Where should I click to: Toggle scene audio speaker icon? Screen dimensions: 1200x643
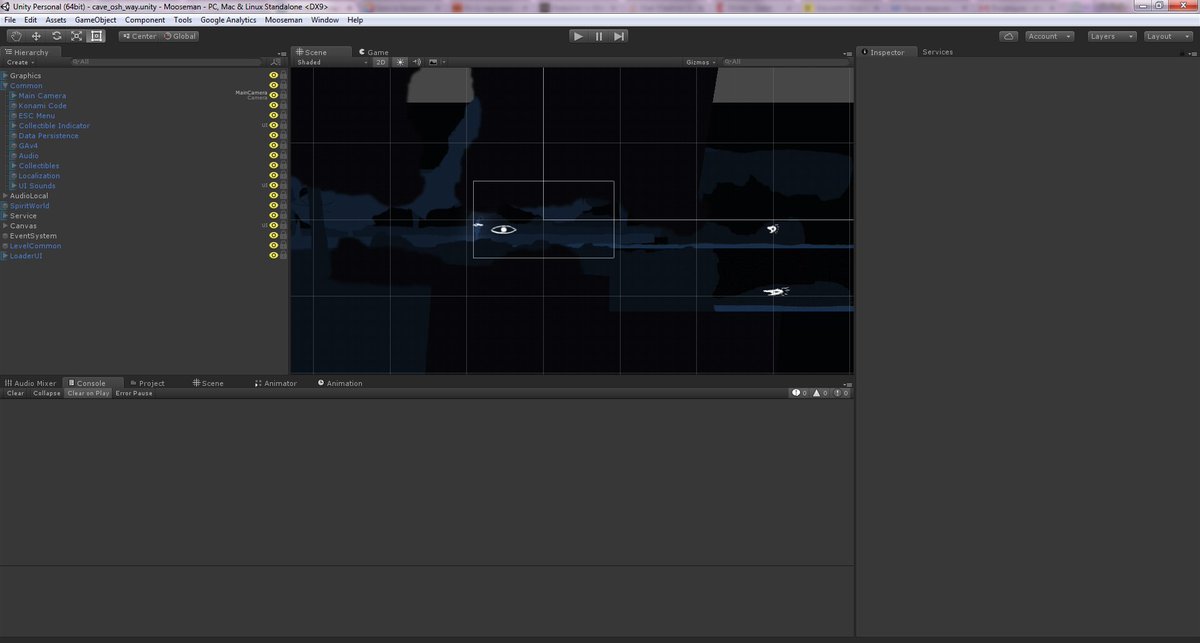coord(417,62)
